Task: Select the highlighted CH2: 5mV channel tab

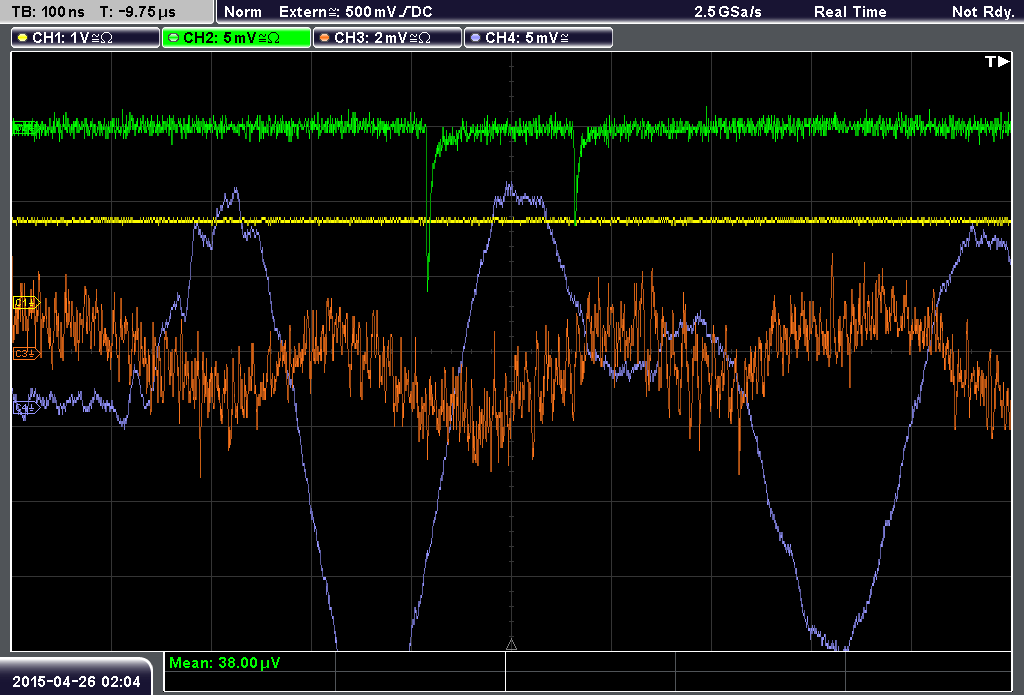Action: point(236,38)
